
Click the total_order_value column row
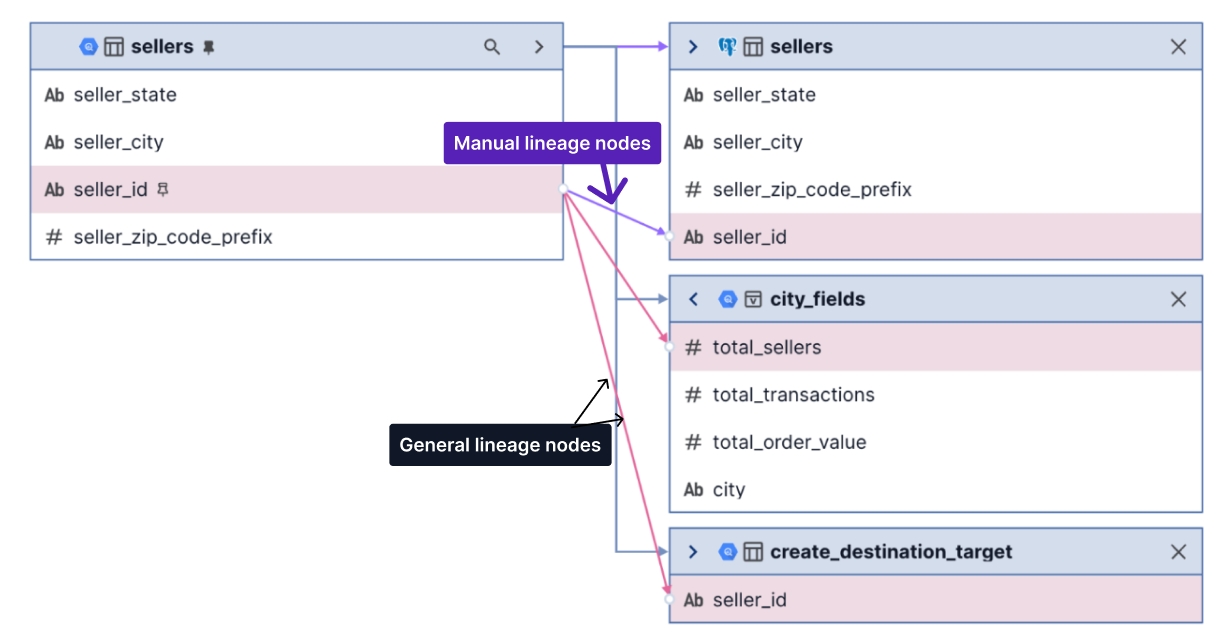tap(788, 442)
